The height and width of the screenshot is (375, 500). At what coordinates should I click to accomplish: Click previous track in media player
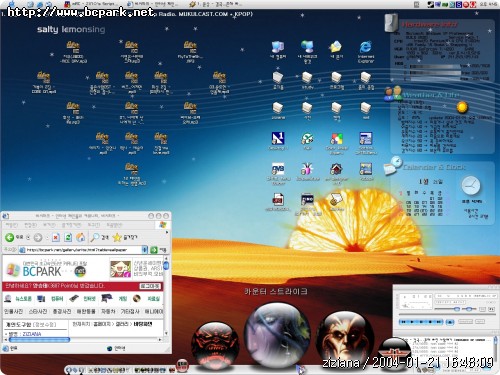coord(403,322)
